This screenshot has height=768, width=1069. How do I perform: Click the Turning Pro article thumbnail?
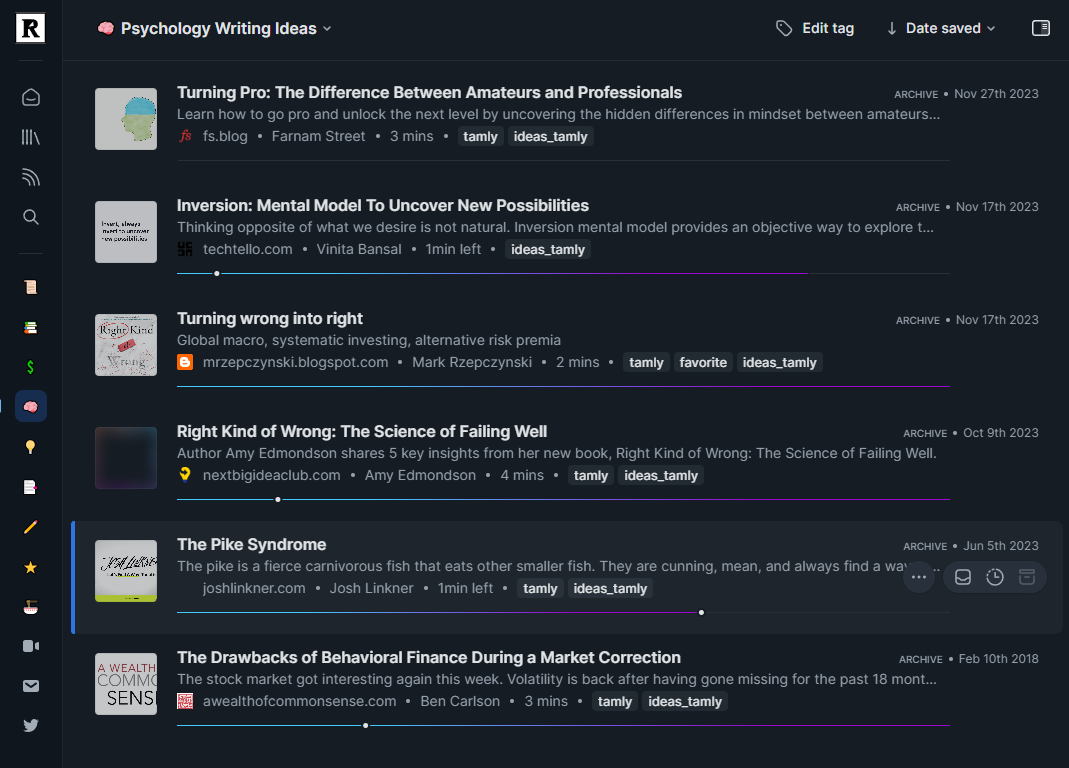[126, 119]
